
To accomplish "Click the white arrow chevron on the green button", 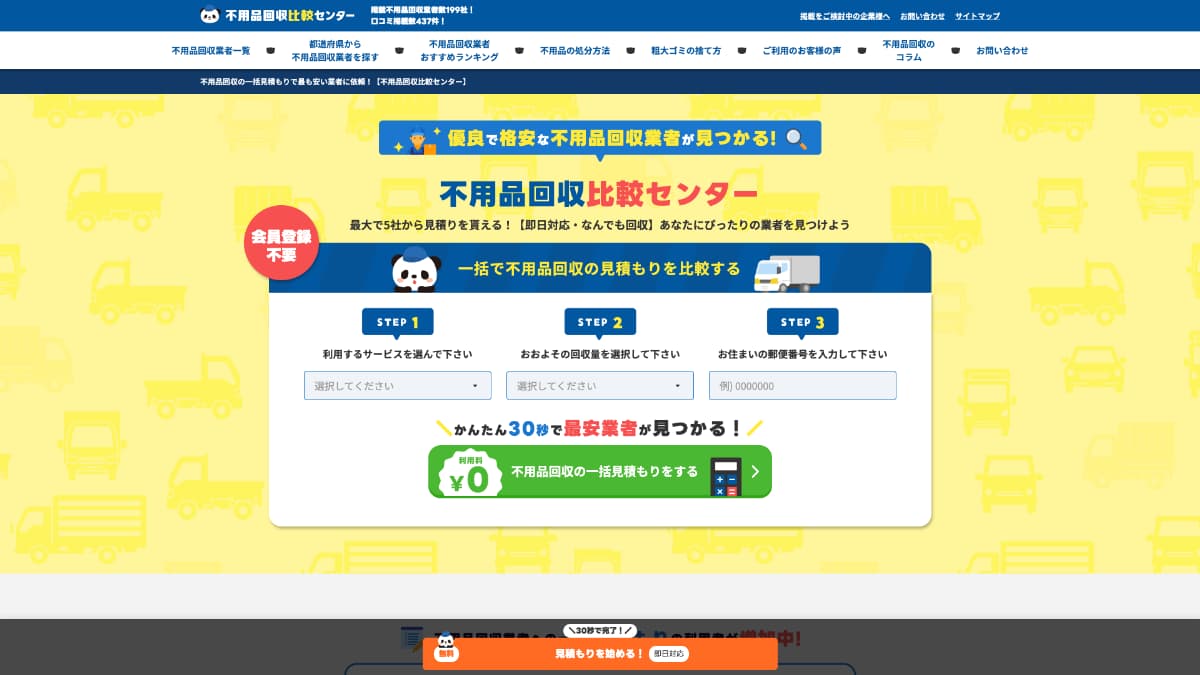I will (755, 472).
